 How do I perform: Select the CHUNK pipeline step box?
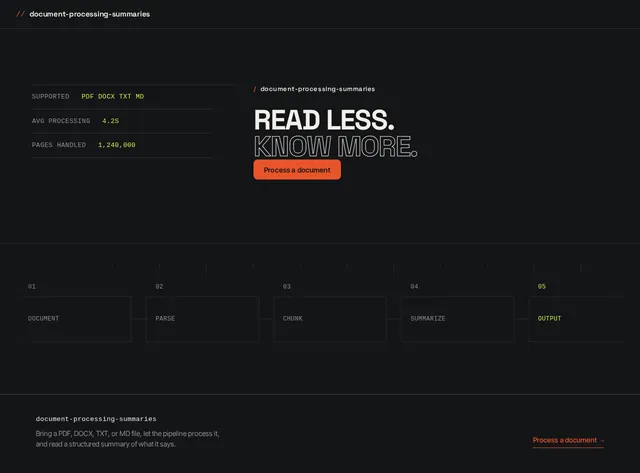coord(330,319)
